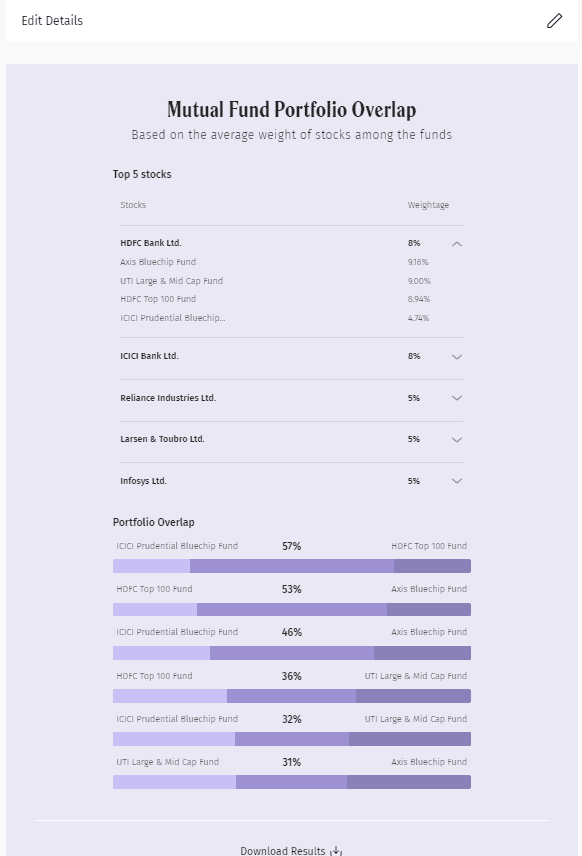Viewport: 582px width, 856px height.
Task: Click the download arrow icon
Action: coord(336,851)
